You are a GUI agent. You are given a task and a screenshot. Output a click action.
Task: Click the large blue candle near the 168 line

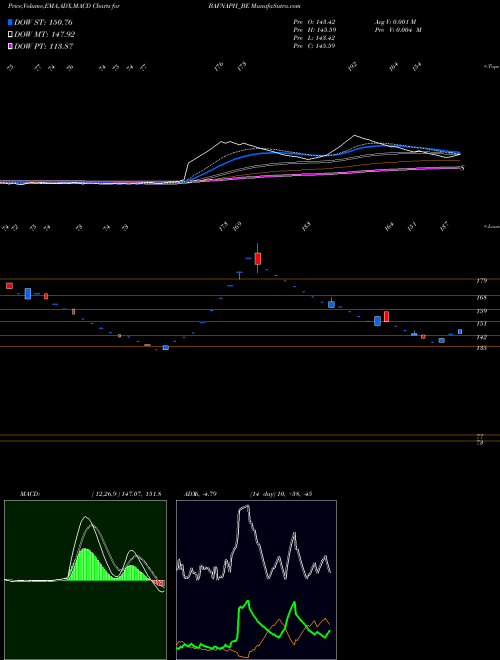[28, 293]
